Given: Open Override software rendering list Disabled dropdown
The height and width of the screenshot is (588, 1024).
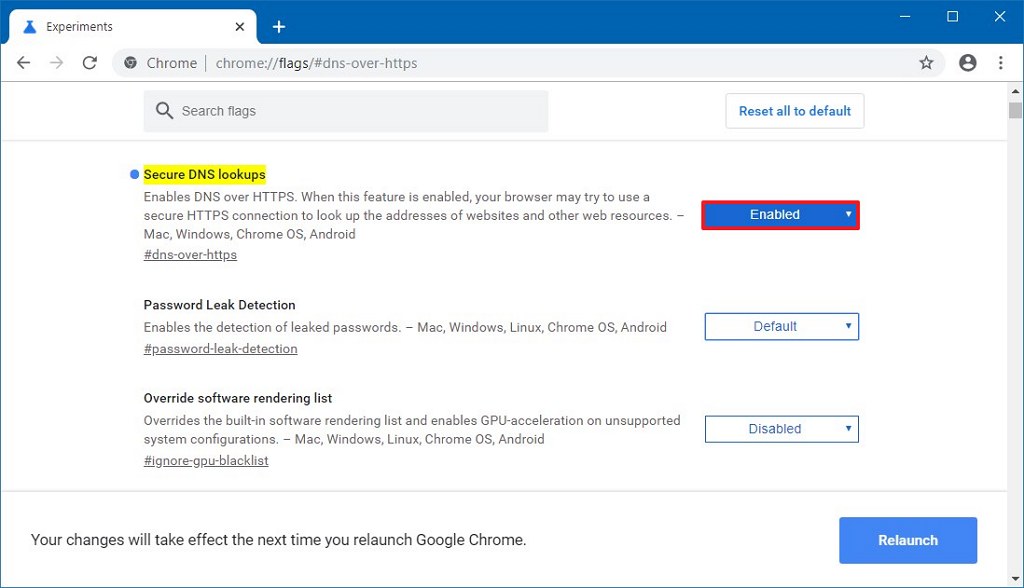Looking at the screenshot, I should [x=781, y=429].
